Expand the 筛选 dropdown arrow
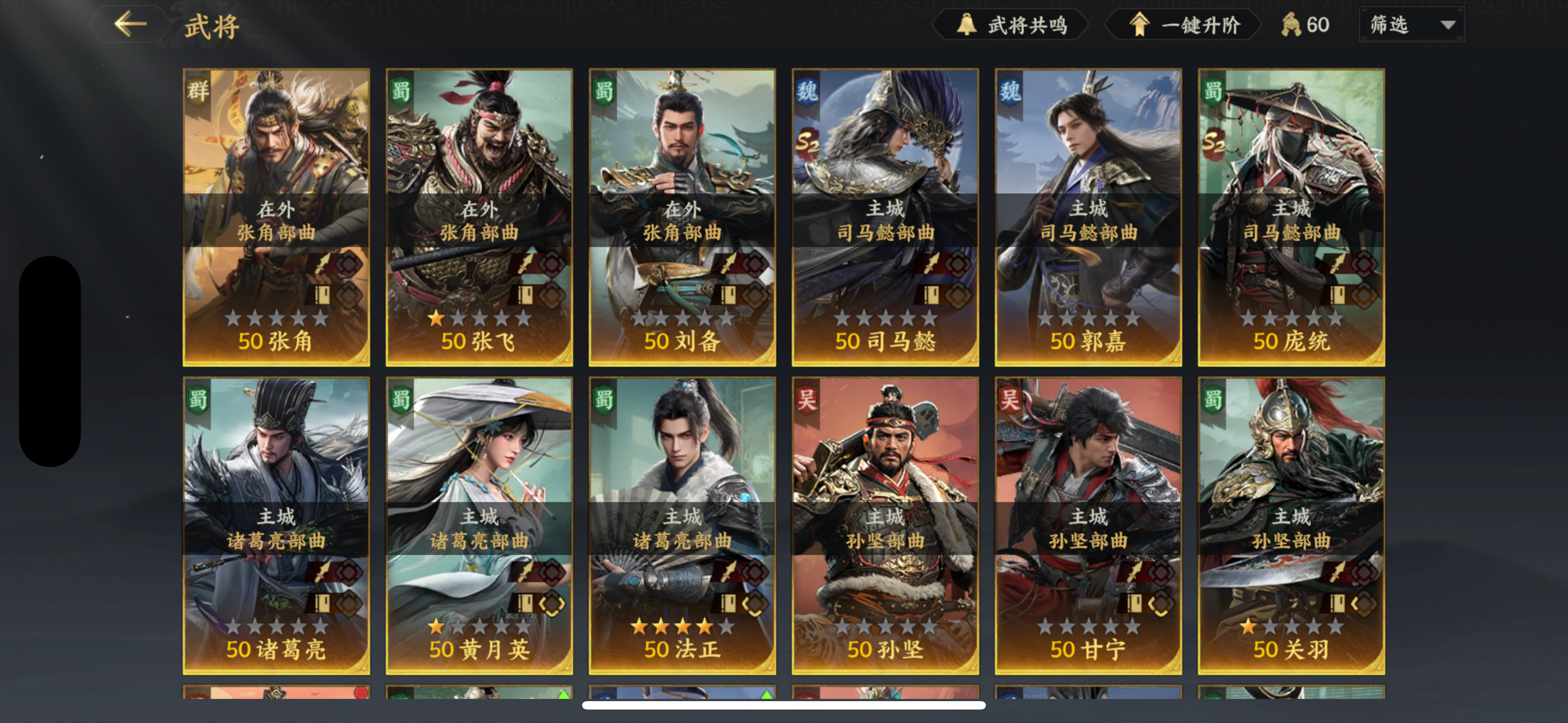 click(x=1448, y=25)
